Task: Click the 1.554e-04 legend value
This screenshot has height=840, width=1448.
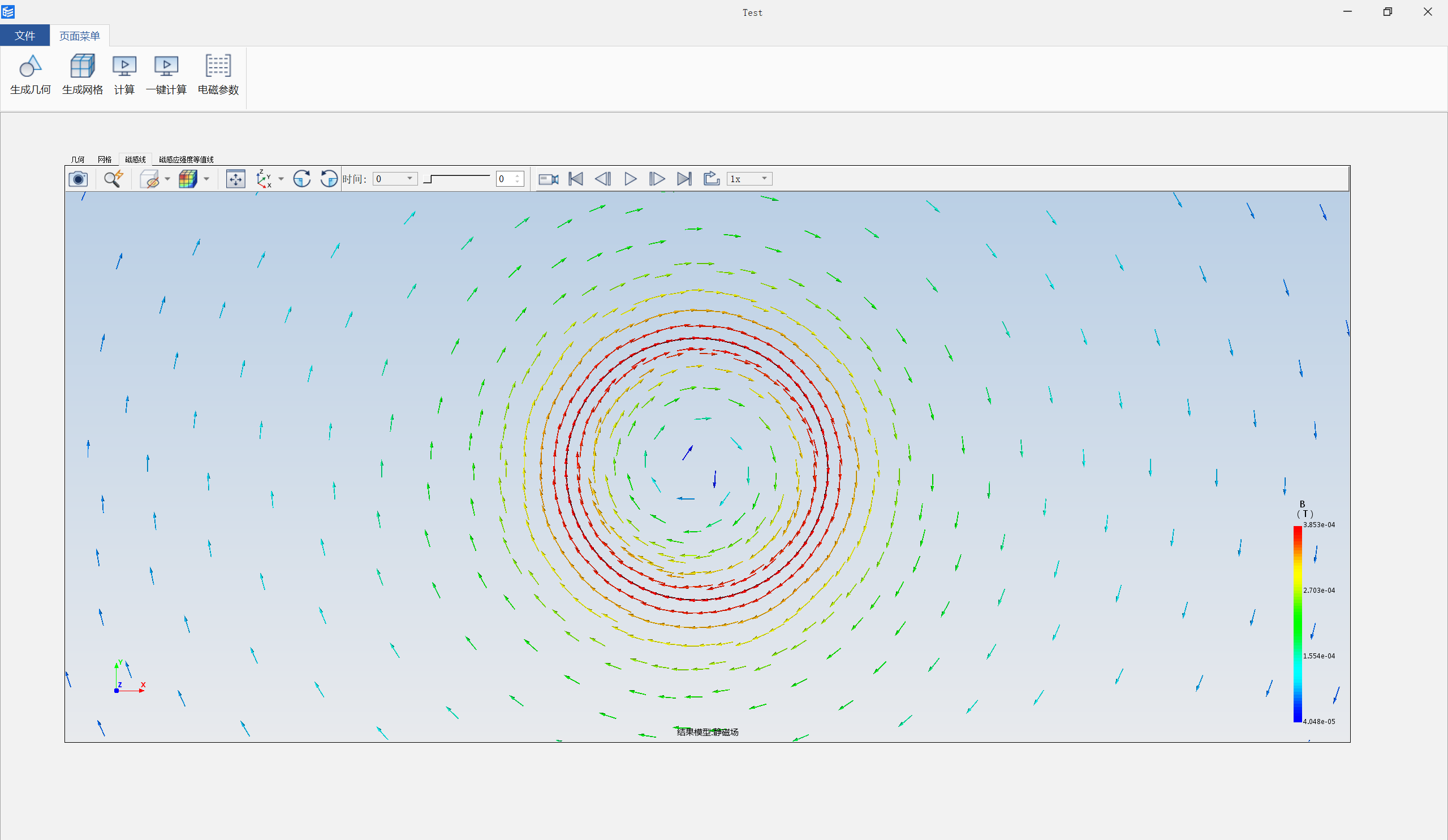Action: point(1318,656)
